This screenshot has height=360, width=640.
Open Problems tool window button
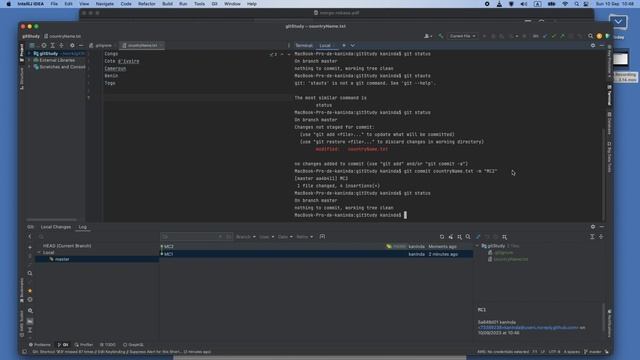coord(40,345)
